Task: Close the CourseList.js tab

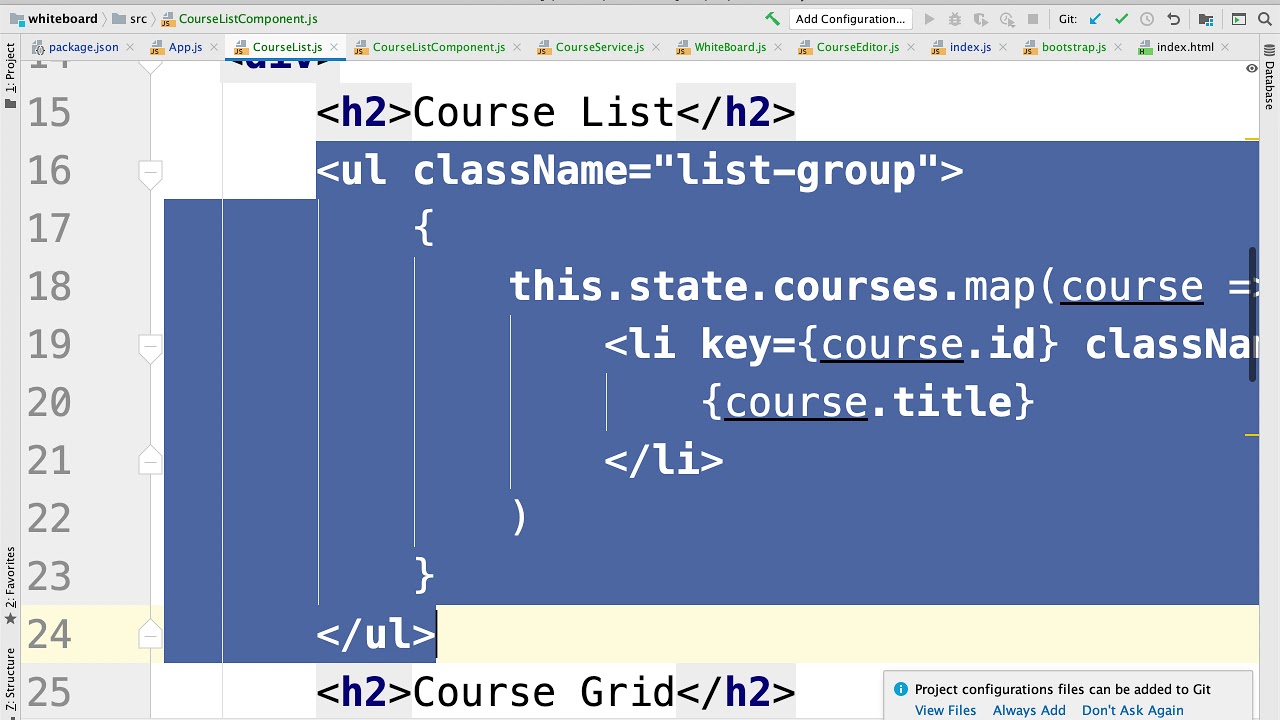Action: [334, 47]
